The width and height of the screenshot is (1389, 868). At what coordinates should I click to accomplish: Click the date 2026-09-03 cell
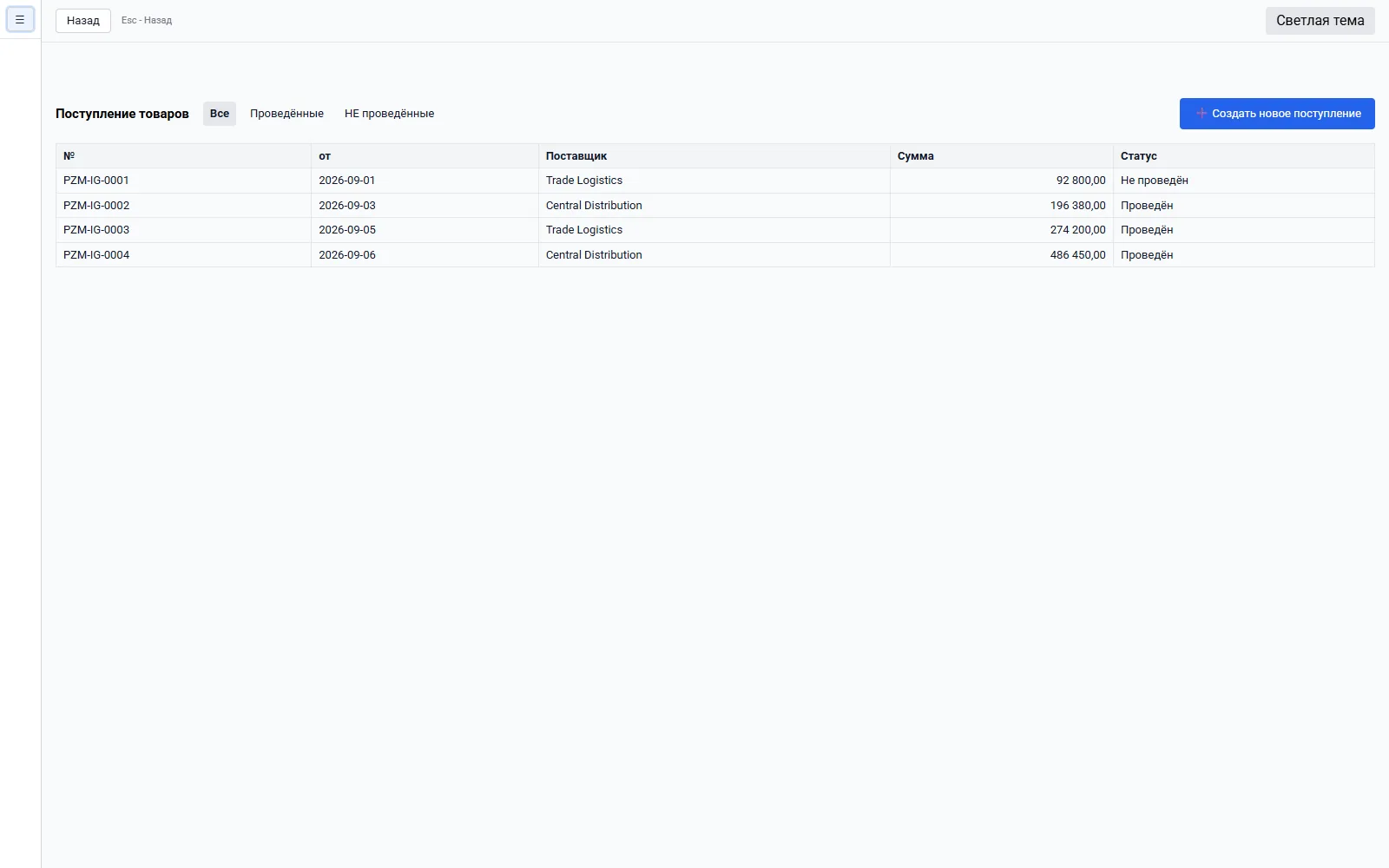pos(425,206)
